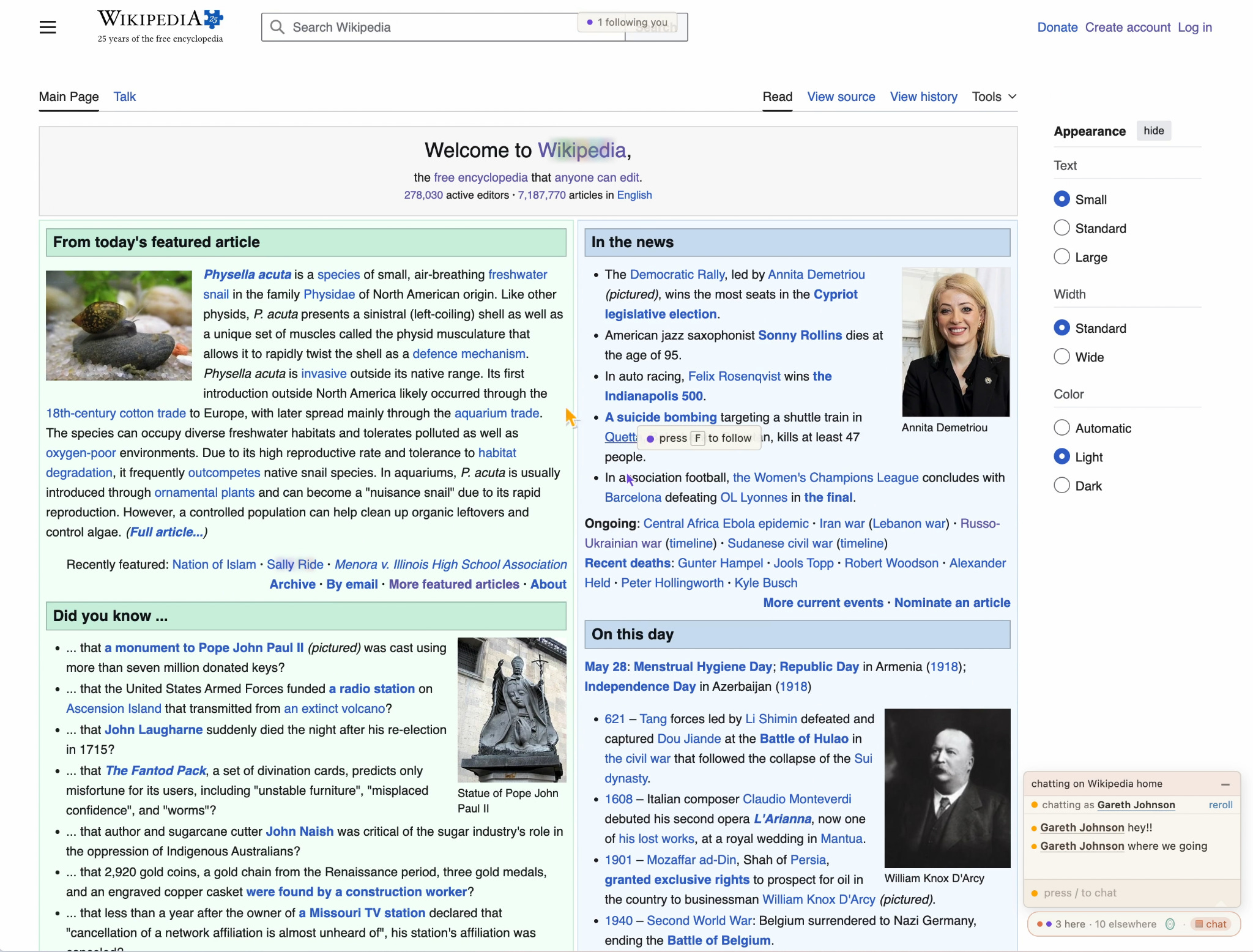This screenshot has width=1253, height=952.
Task: Click reroll in chat panel
Action: (x=1220, y=805)
